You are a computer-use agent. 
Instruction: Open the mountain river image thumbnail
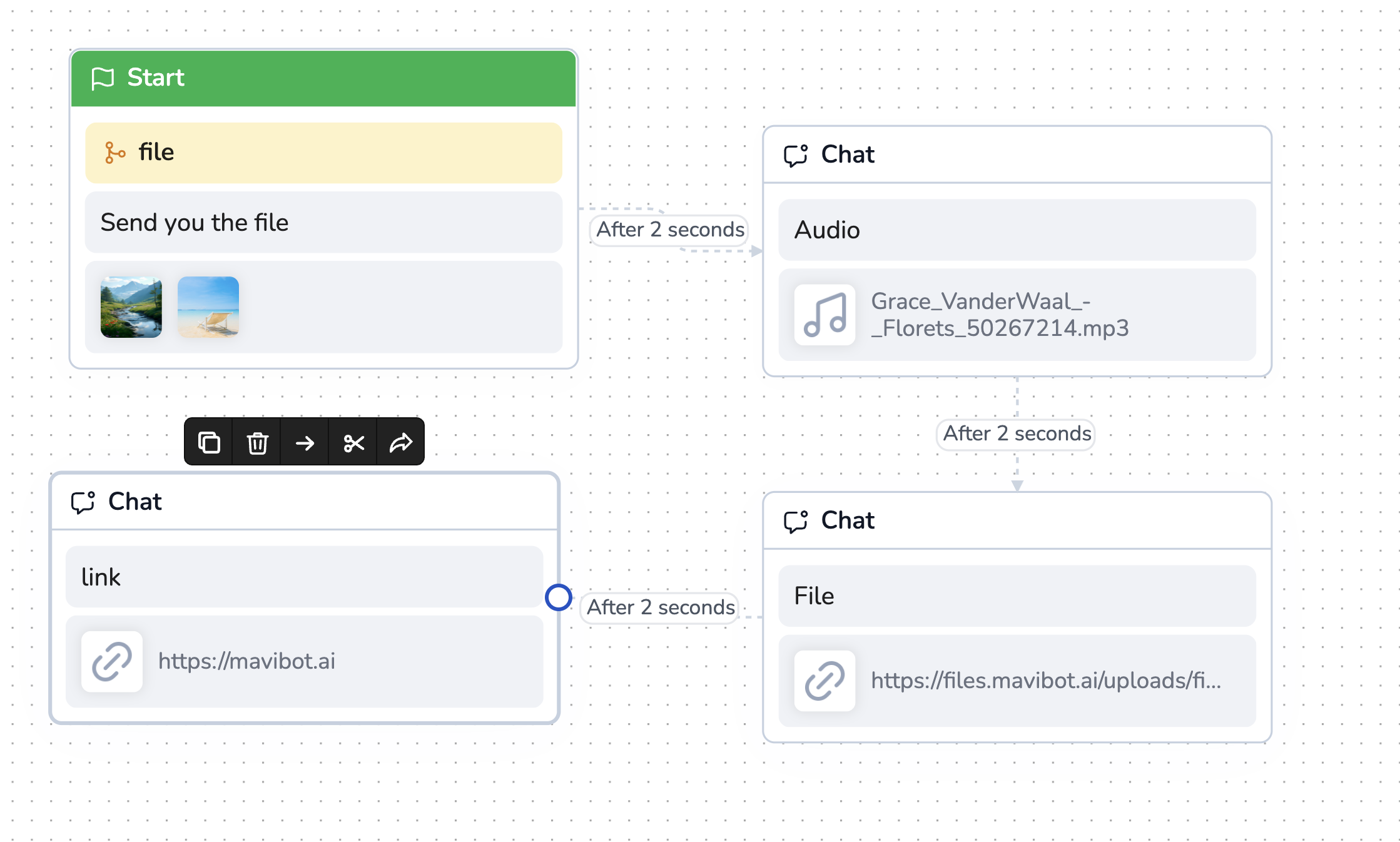tap(131, 307)
